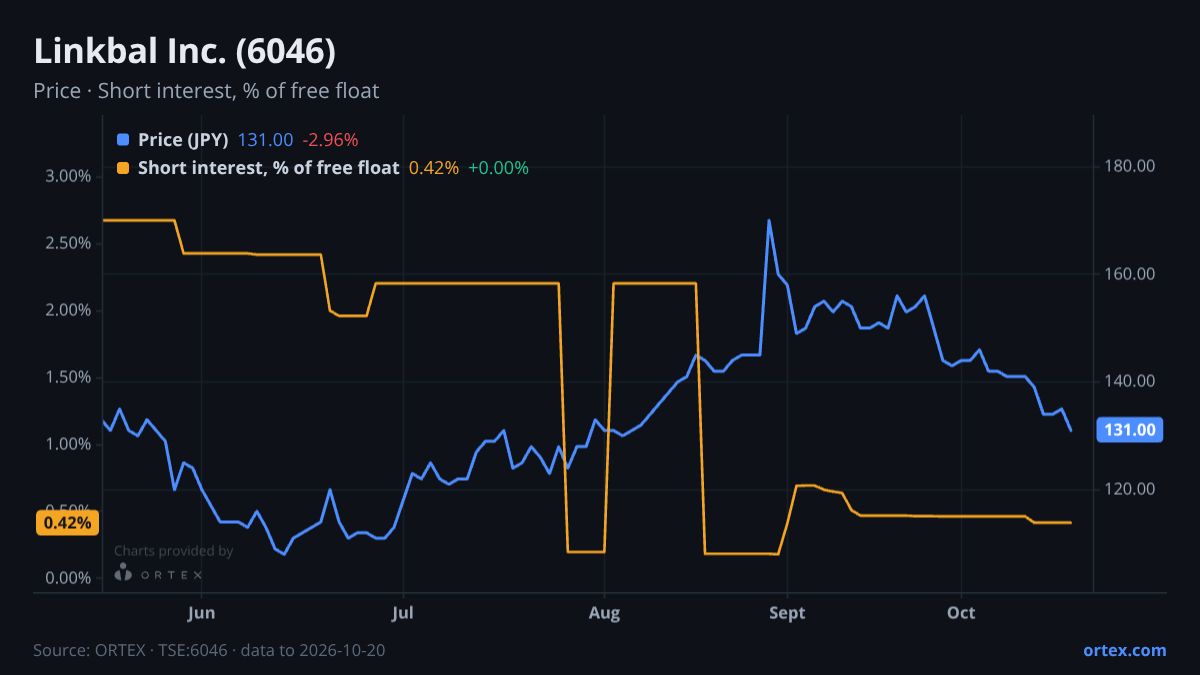Click the blue Price legend marker
1200x675 pixels.
click(123, 140)
